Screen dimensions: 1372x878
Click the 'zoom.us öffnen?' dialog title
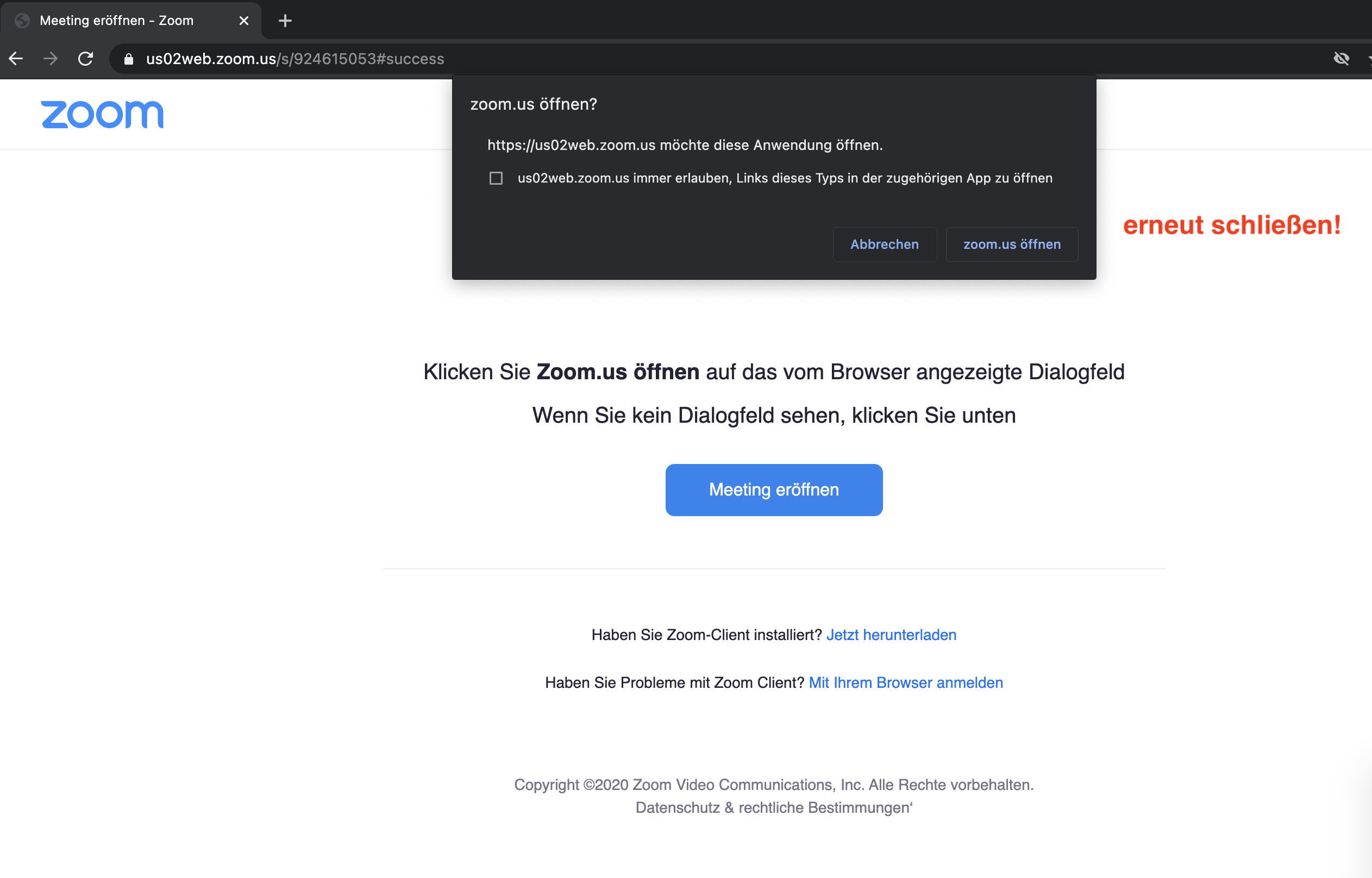click(x=534, y=104)
